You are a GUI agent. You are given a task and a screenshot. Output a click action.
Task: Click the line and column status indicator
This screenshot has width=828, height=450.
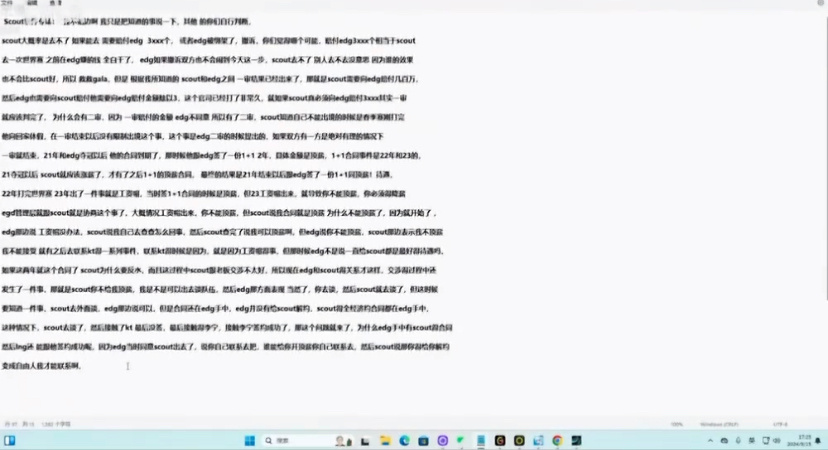coord(20,424)
